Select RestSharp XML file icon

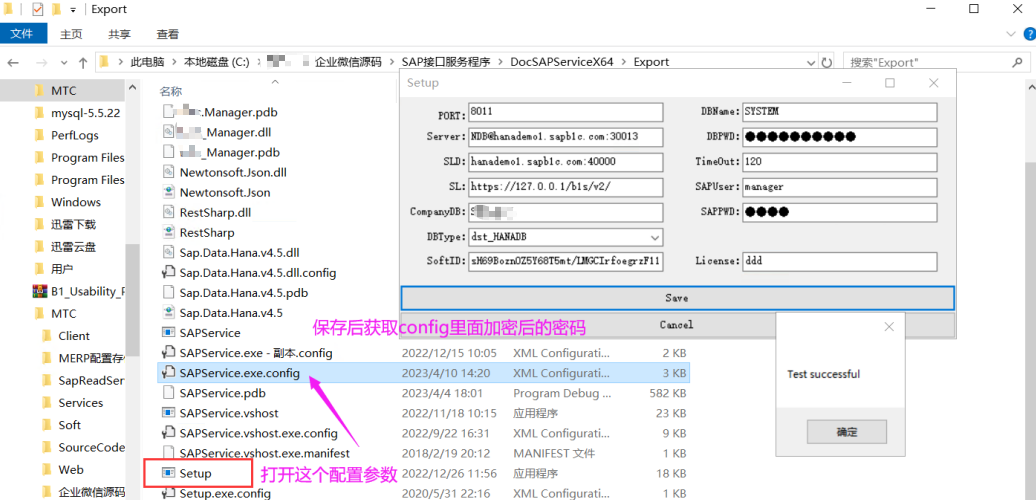click(168, 232)
